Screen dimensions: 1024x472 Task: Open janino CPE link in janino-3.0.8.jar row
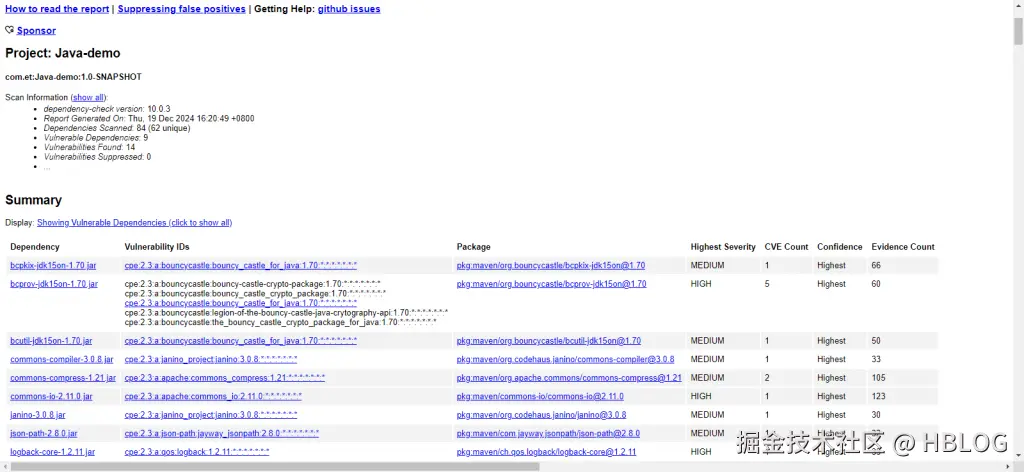pos(211,415)
